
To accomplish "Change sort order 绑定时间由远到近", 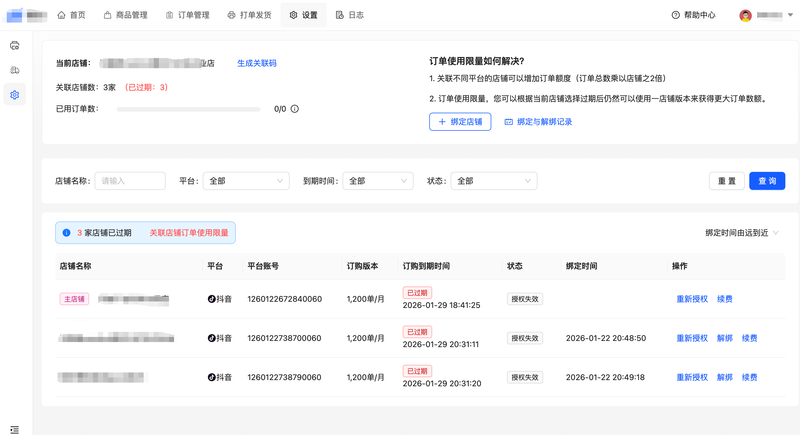I will point(741,233).
